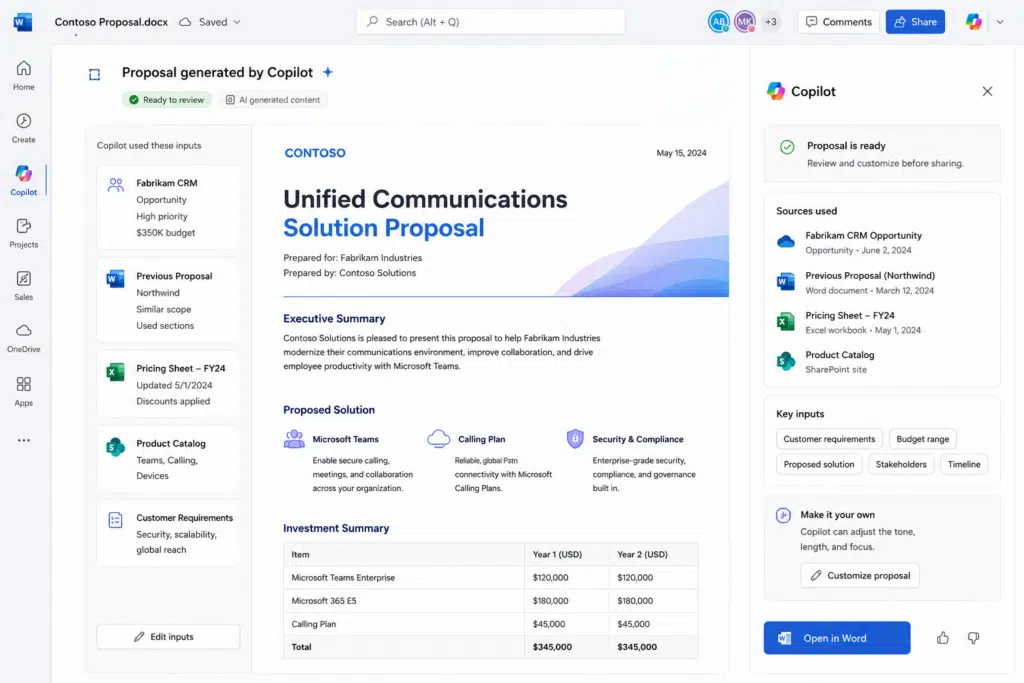Click the Investment Summary heading
Screen dimensions: 1024x683
tap(336, 528)
